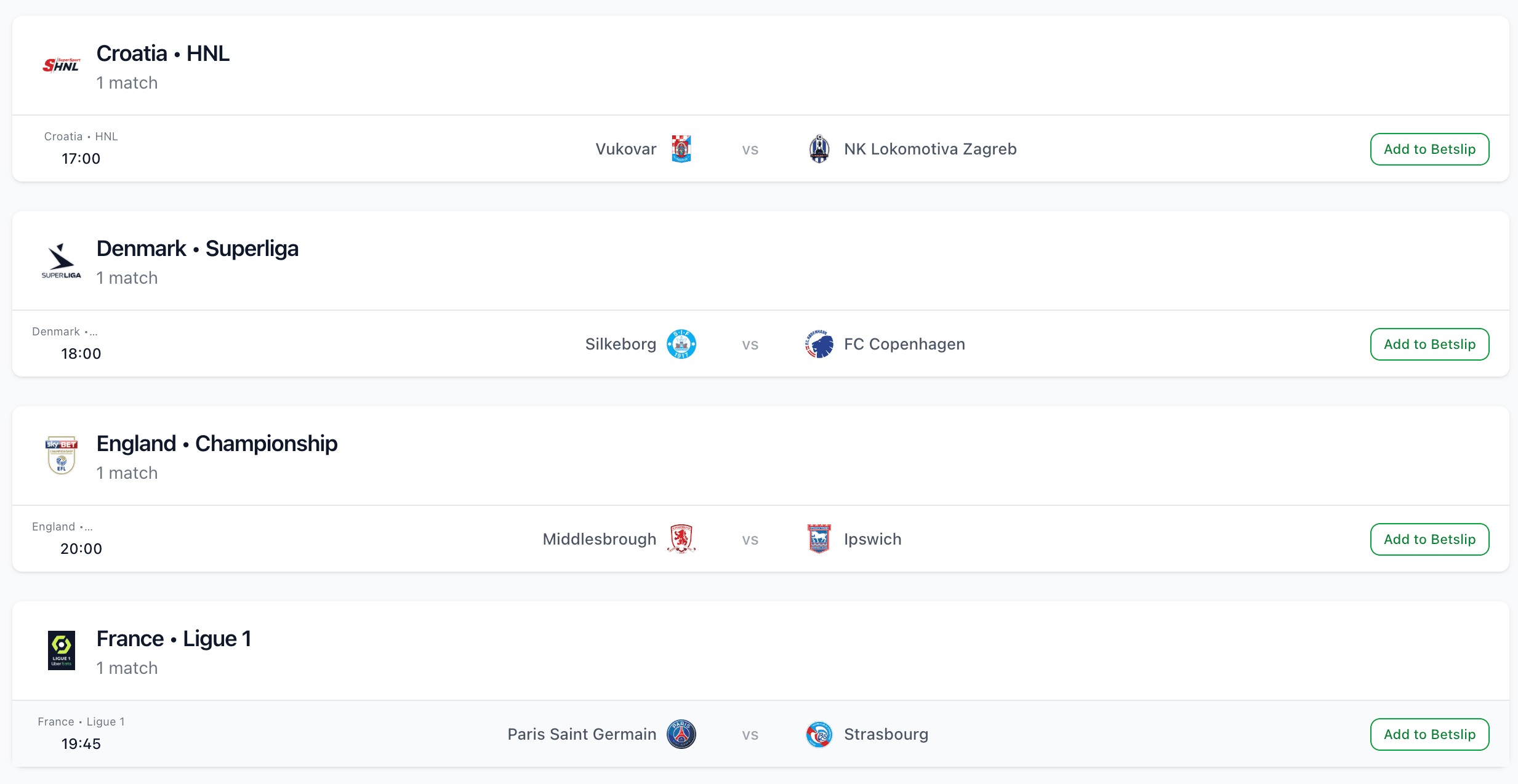
Task: Click the Vukovar club crest
Action: point(681,149)
